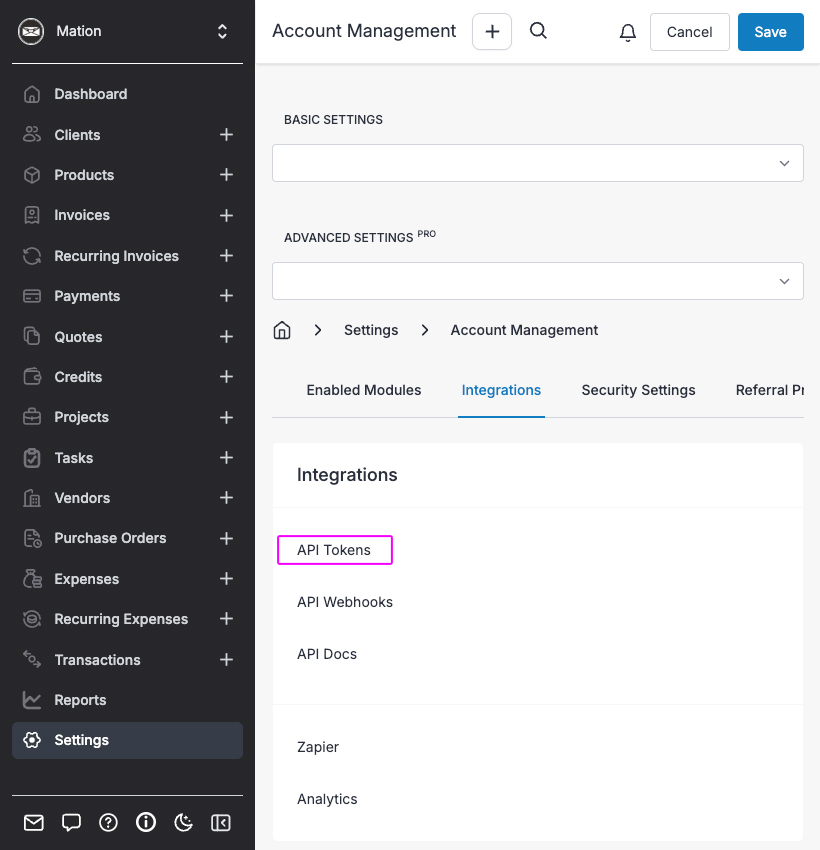This screenshot has width=820, height=850.
Task: Open the API Tokens link
Action: pyautogui.click(x=334, y=550)
